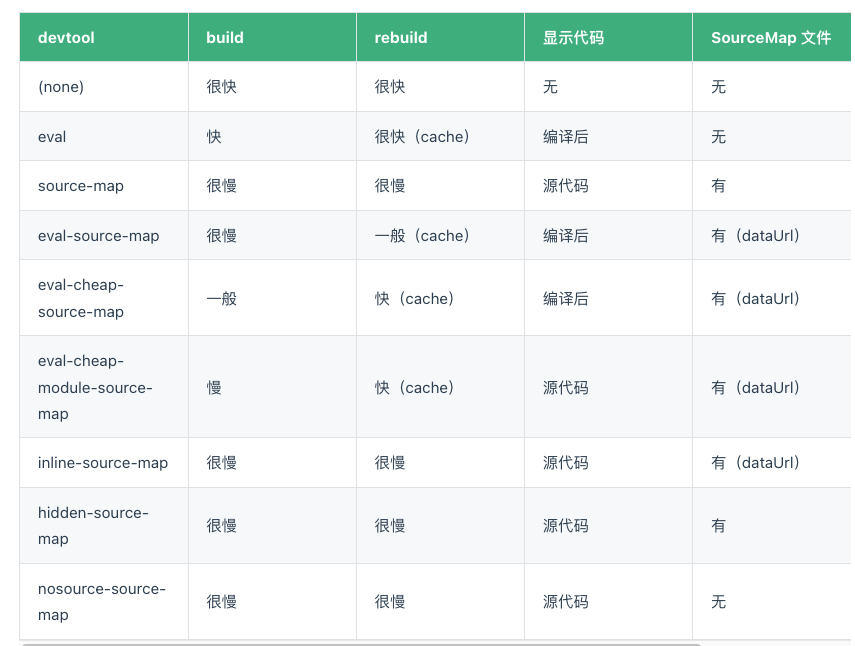Click the horizontal scrollbar below the table
This screenshot has width=855, height=646.
tap(361, 644)
